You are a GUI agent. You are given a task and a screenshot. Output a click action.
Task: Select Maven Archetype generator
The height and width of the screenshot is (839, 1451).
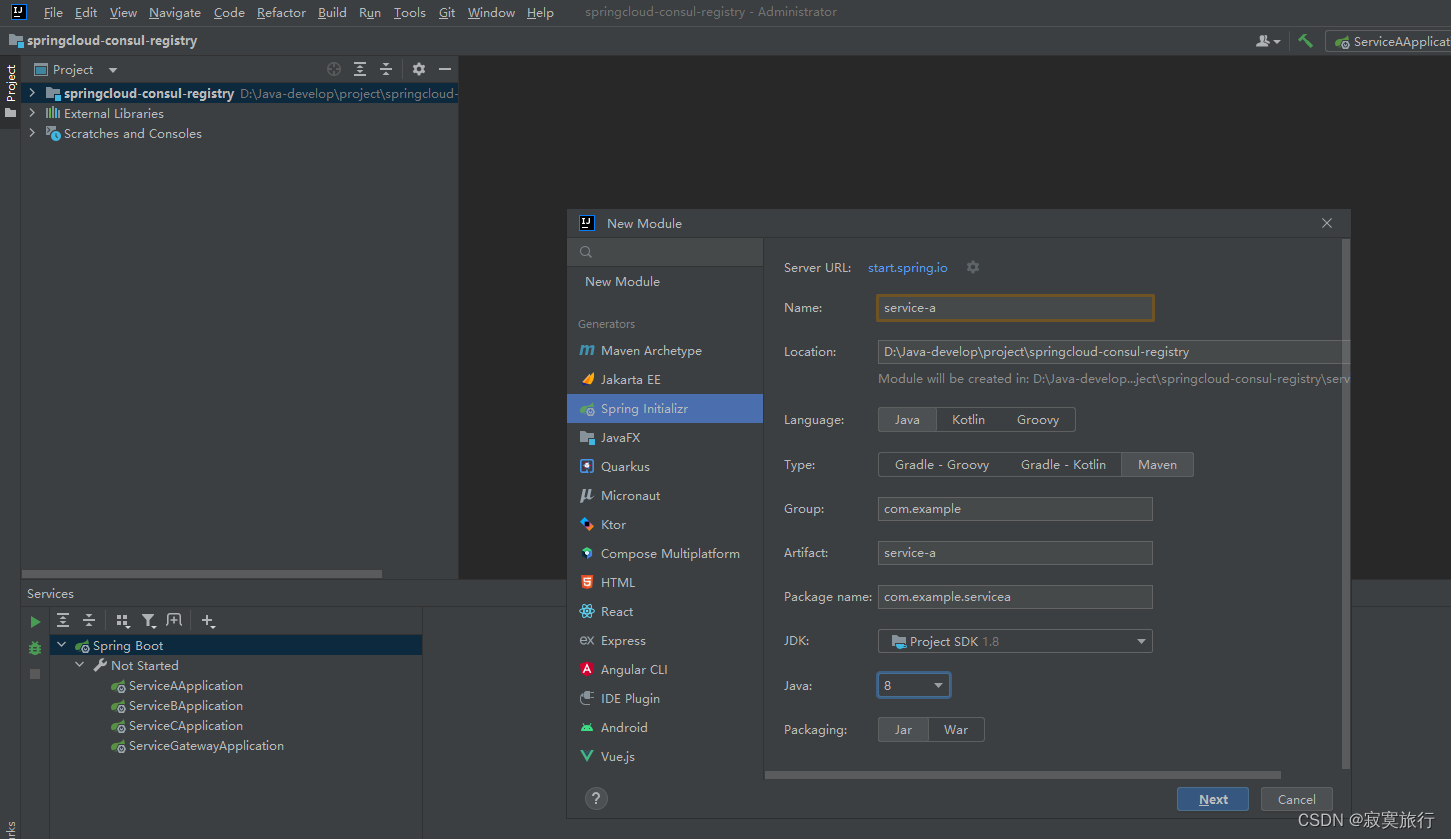tap(664, 351)
